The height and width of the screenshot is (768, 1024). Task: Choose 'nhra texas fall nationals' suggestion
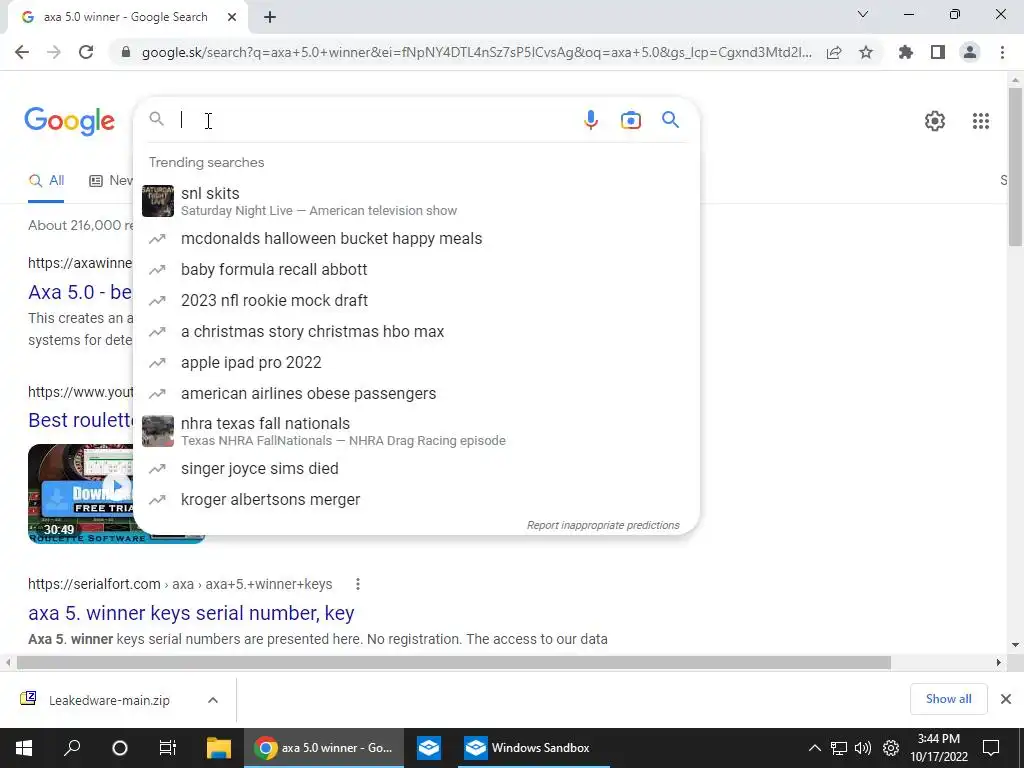[416, 431]
